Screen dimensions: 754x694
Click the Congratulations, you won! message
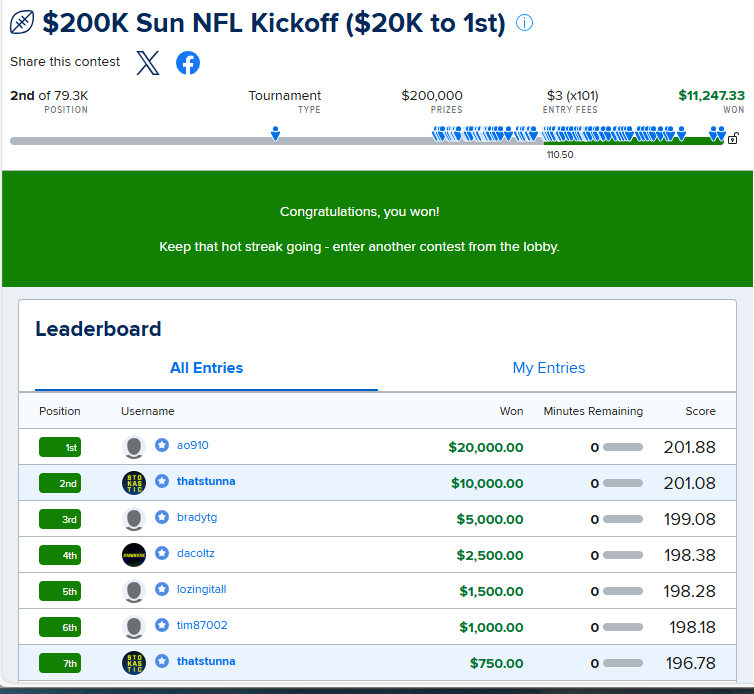pyautogui.click(x=360, y=212)
